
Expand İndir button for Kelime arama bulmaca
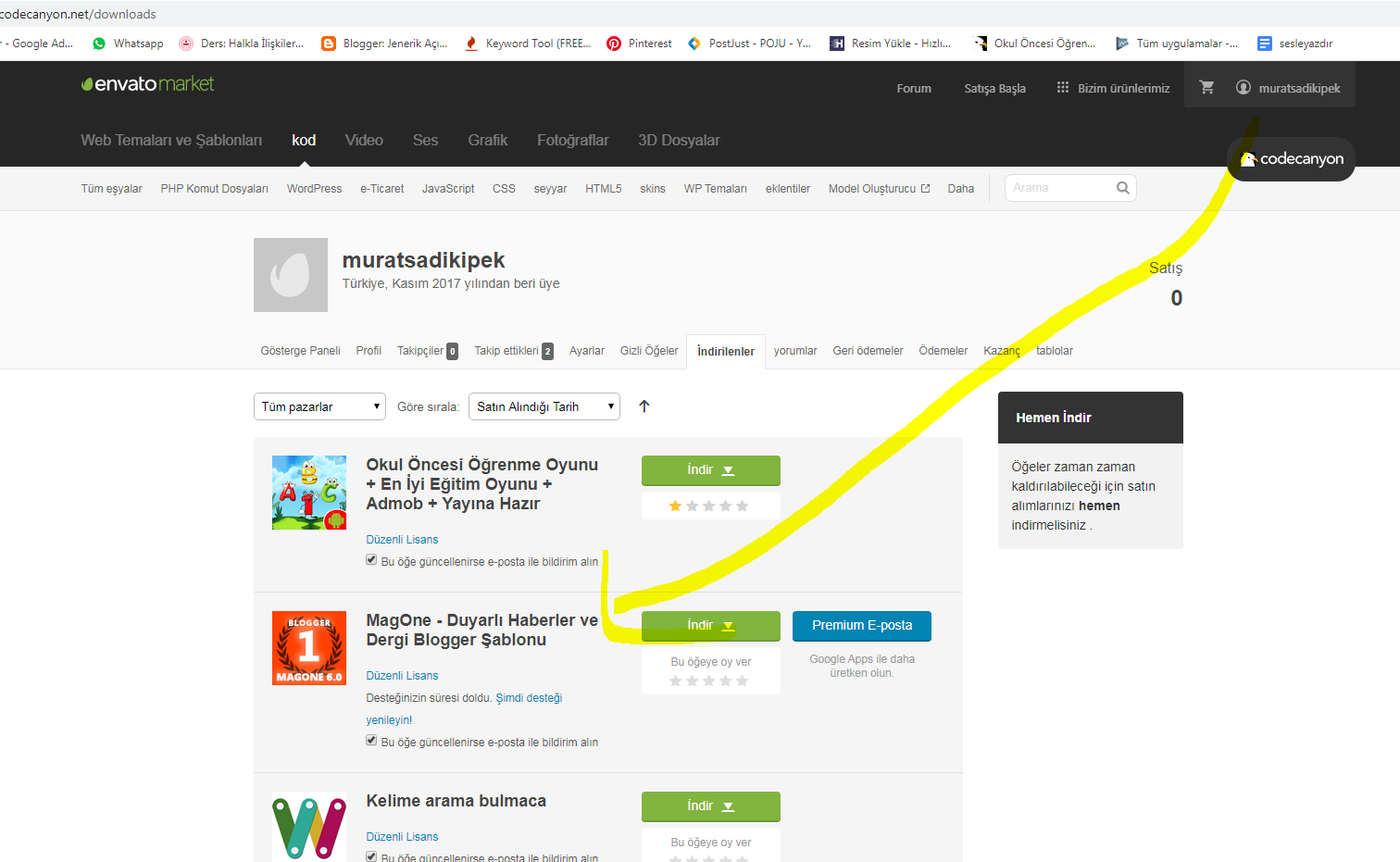click(711, 806)
